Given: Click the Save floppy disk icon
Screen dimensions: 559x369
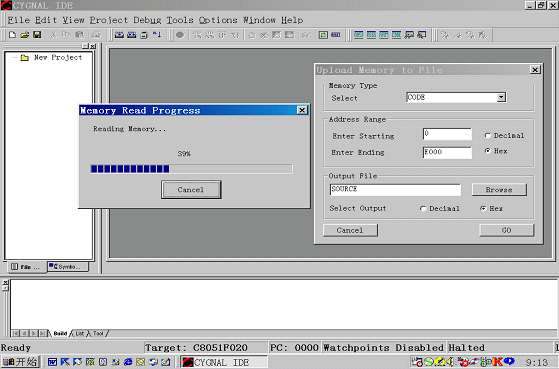Looking at the screenshot, I should coord(37,35).
